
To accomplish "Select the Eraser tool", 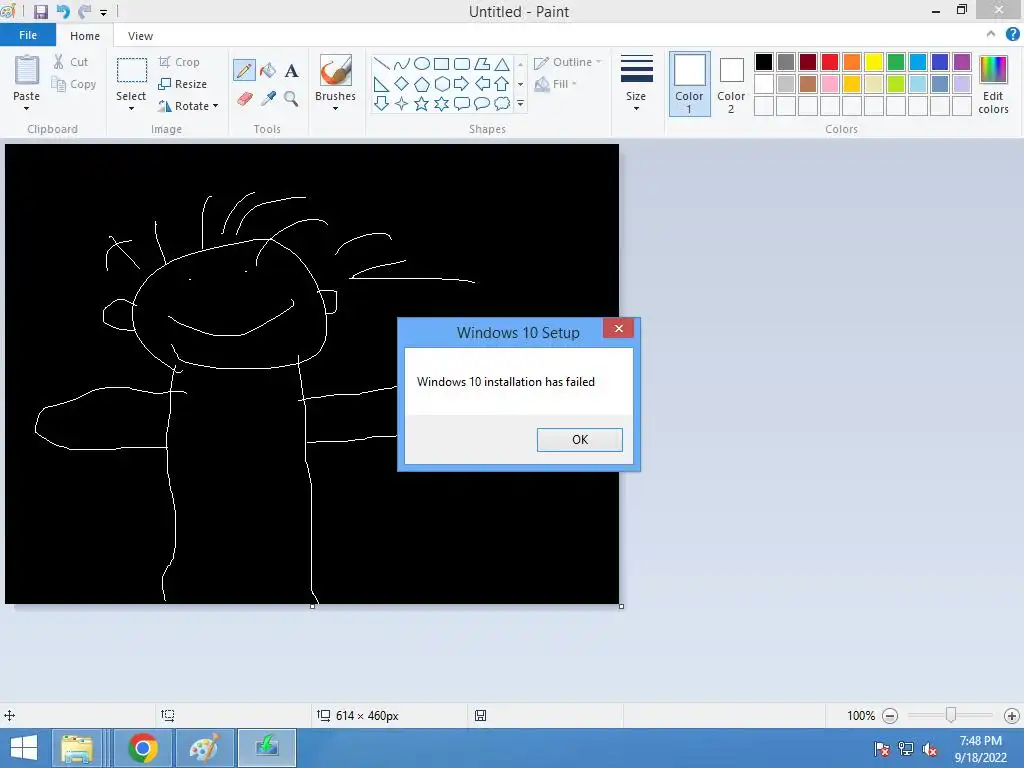I will [244, 99].
